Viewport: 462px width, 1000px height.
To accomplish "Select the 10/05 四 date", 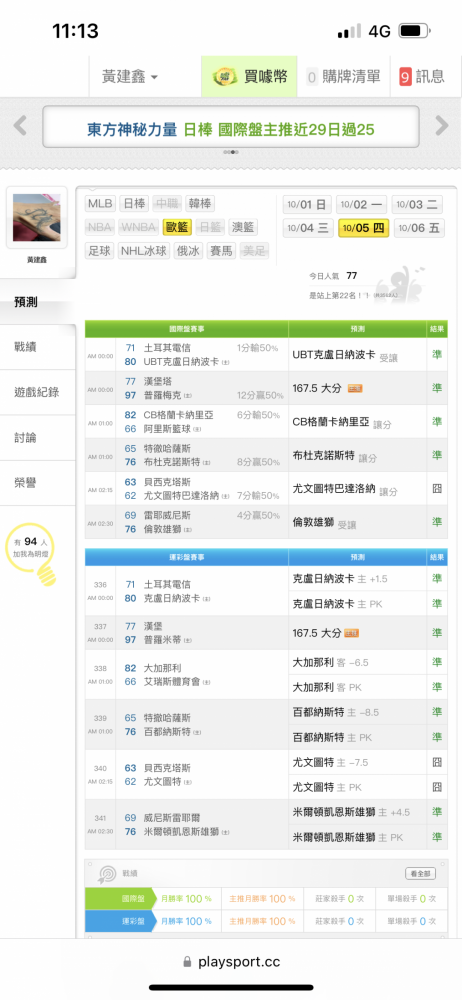I will click(363, 228).
